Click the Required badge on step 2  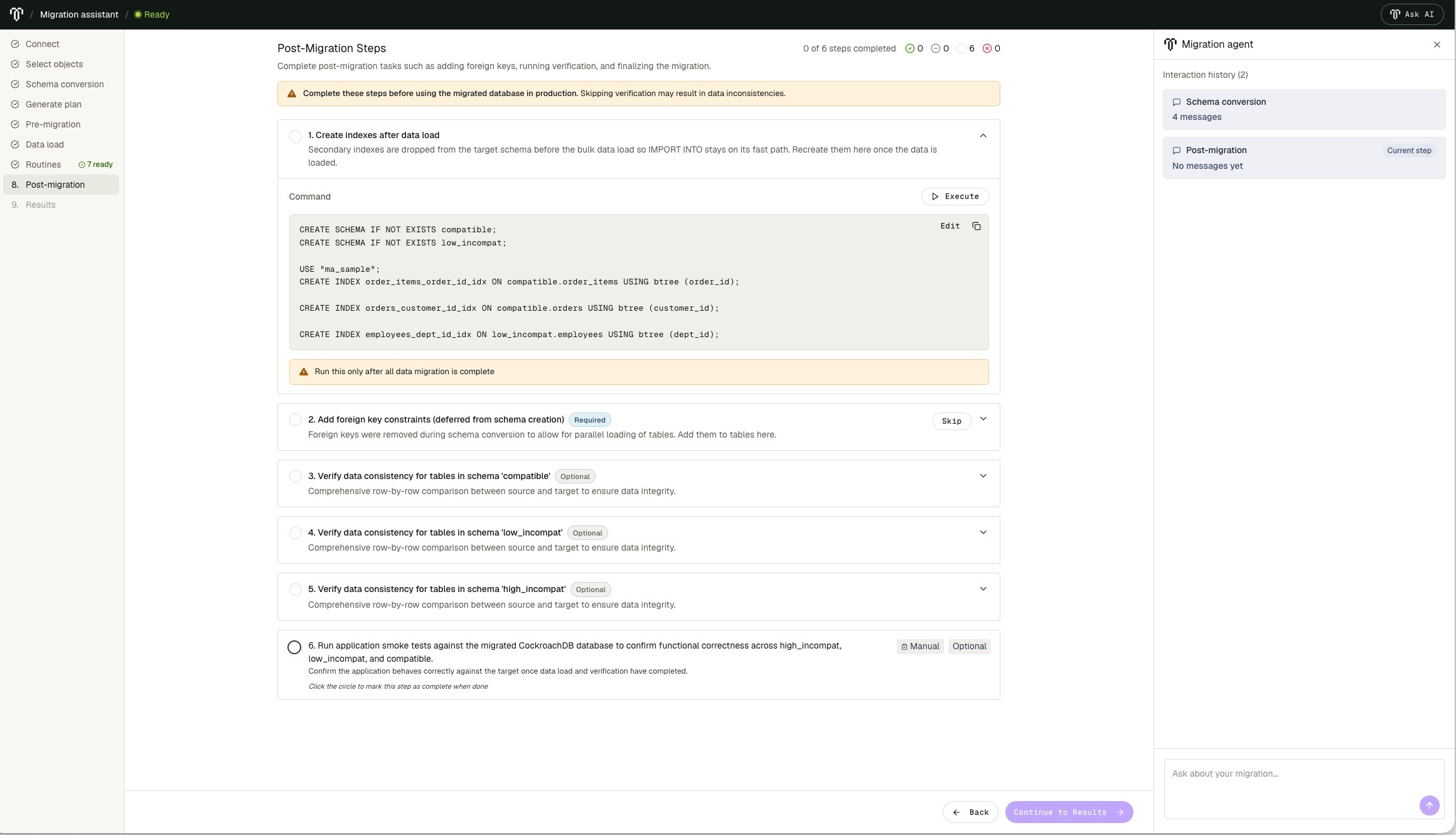[589, 420]
